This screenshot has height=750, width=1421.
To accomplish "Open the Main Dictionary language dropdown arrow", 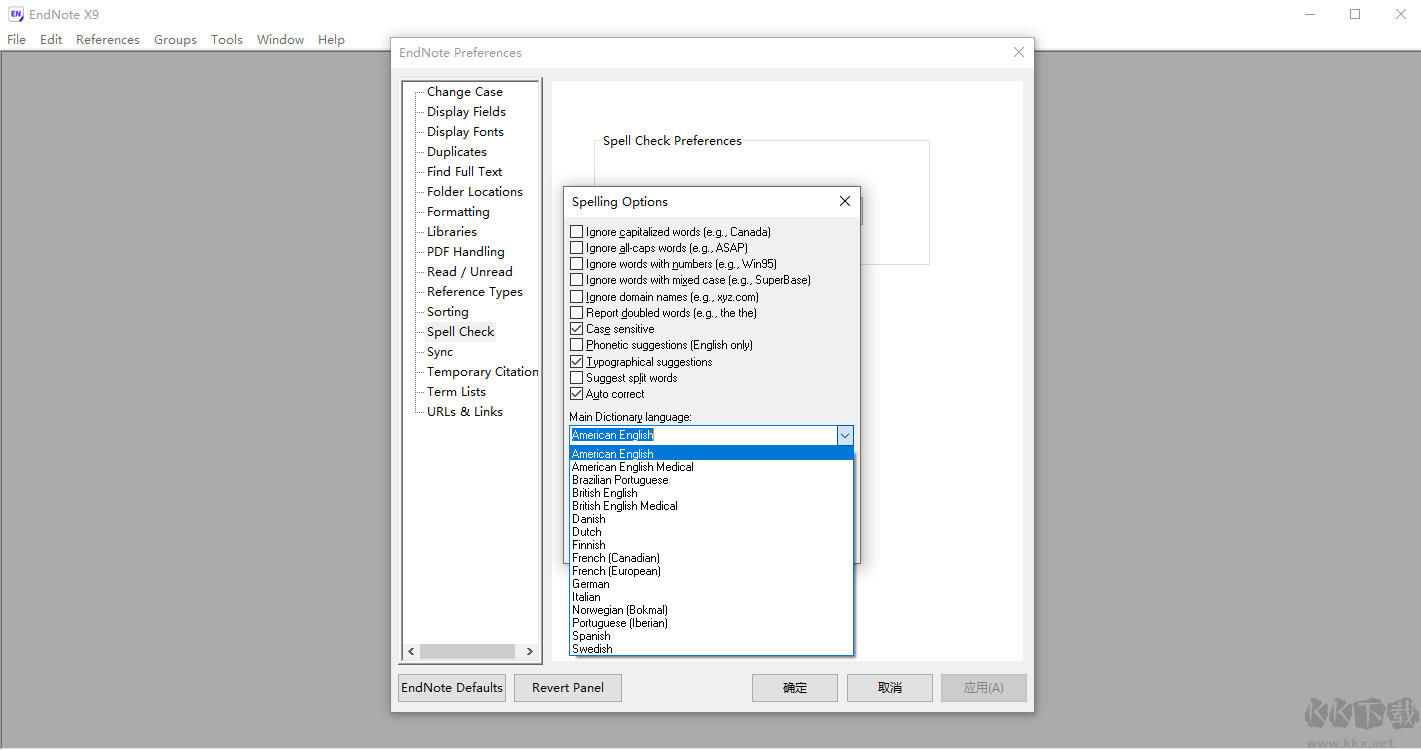I will coord(845,435).
